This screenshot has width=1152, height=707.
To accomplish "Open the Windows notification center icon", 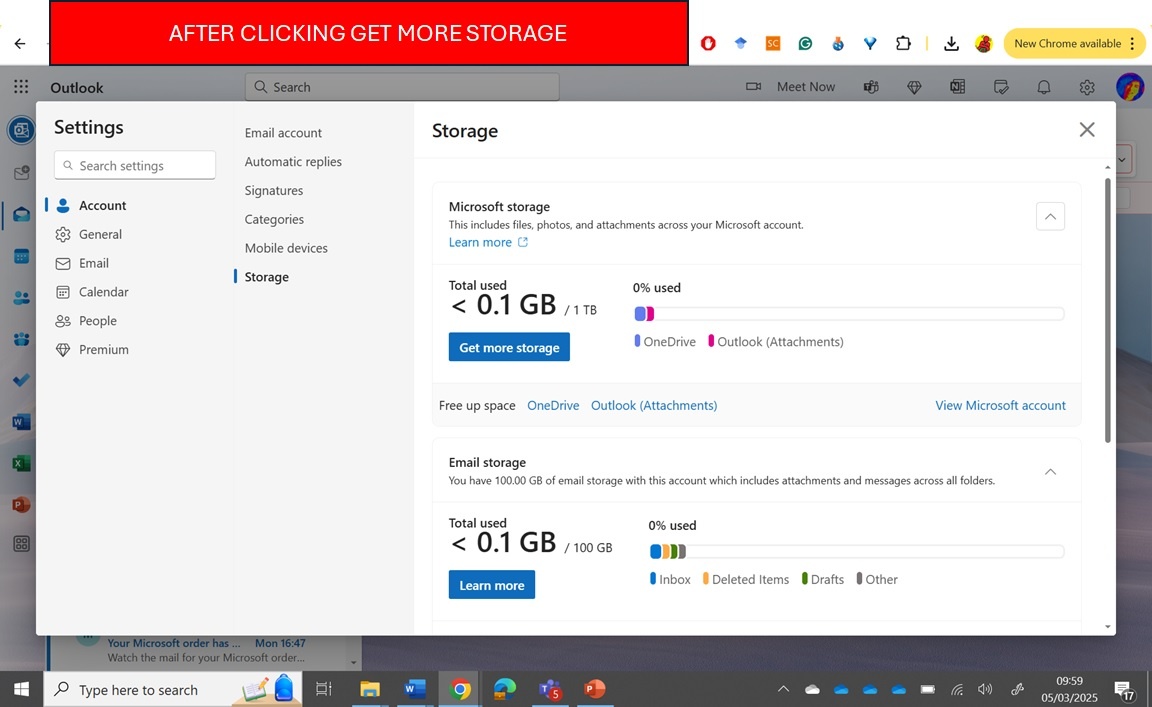I will pos(1124,689).
